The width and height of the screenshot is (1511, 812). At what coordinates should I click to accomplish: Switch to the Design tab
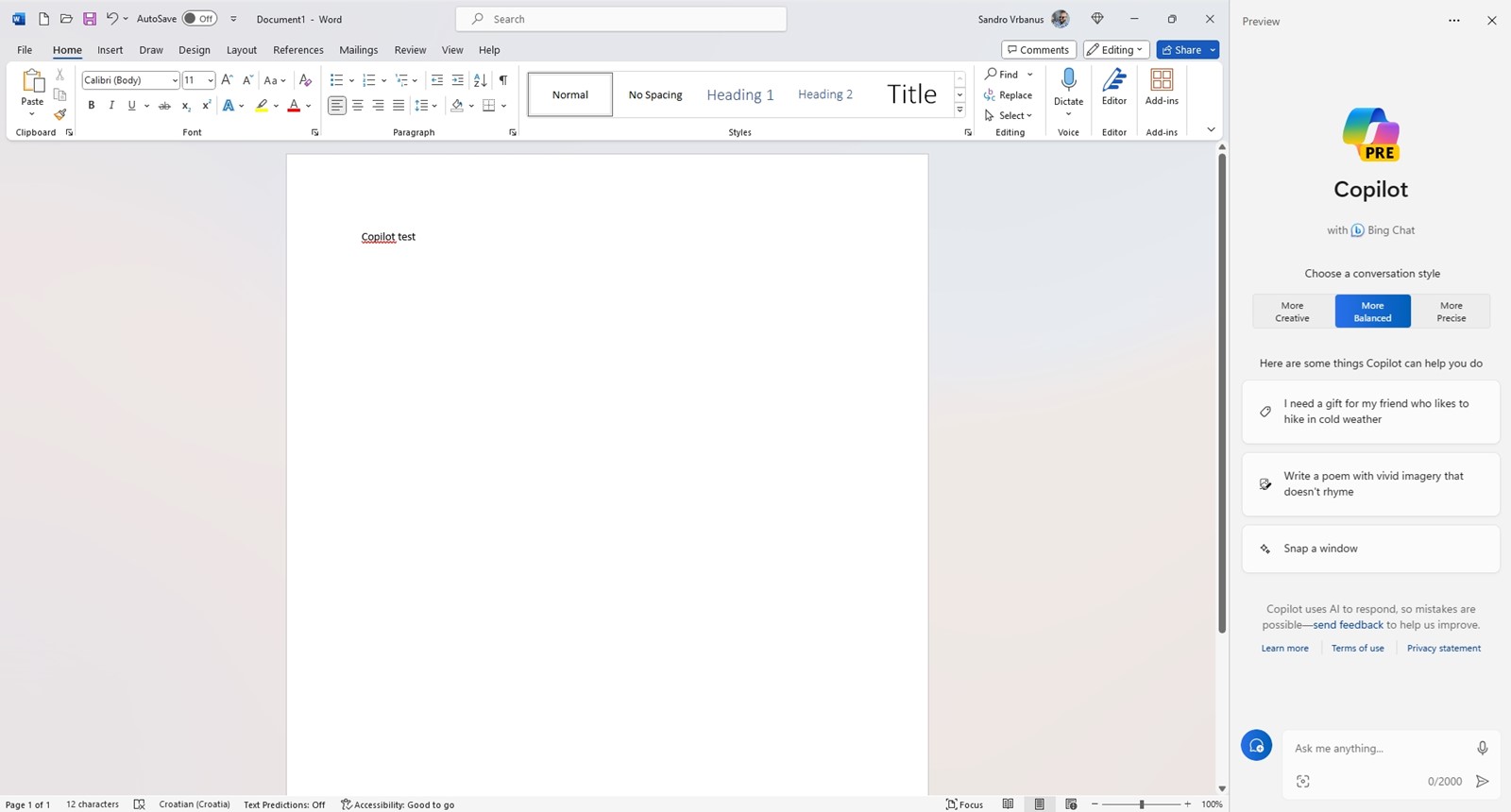pos(195,50)
